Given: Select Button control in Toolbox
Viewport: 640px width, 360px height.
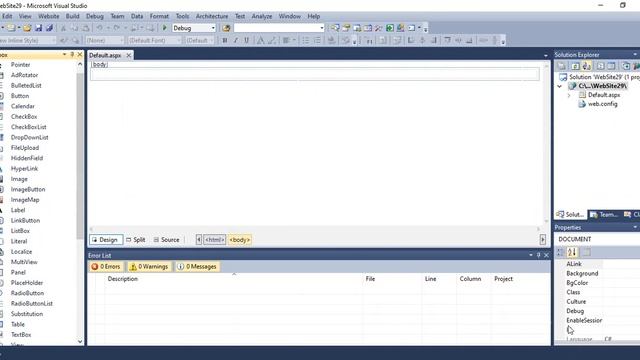Looking at the screenshot, I should tap(20, 96).
